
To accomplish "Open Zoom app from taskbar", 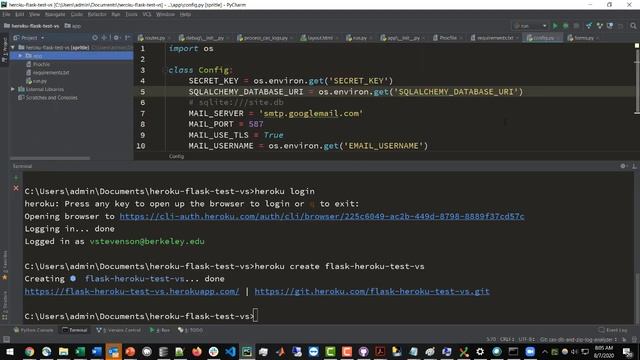I will click(530, 351).
